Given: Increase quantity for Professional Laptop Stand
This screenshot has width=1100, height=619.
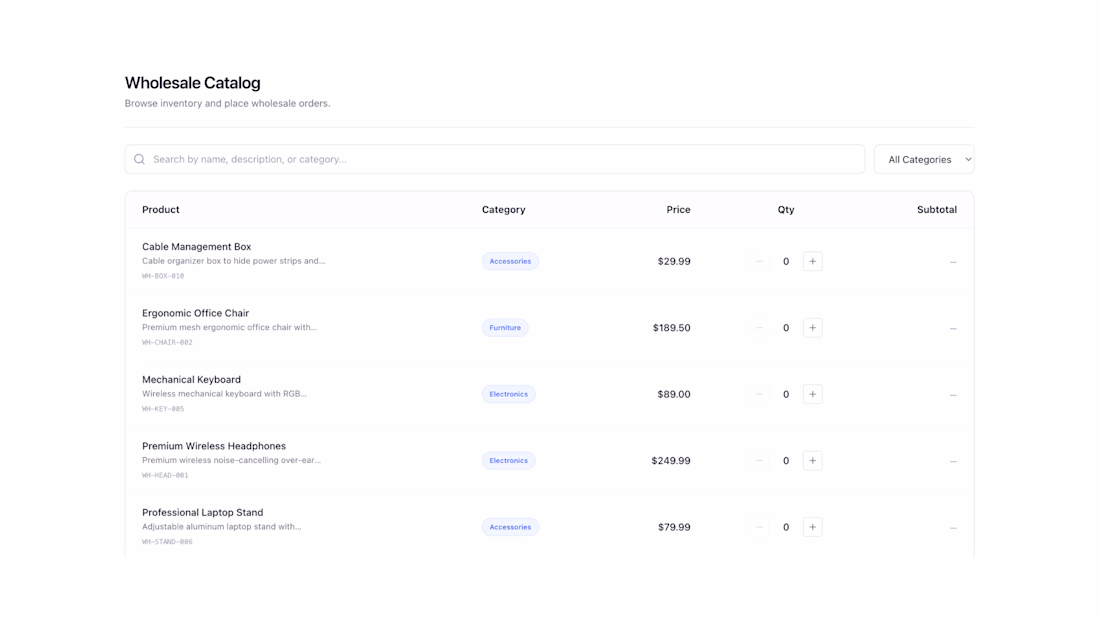Looking at the screenshot, I should click(x=812, y=527).
